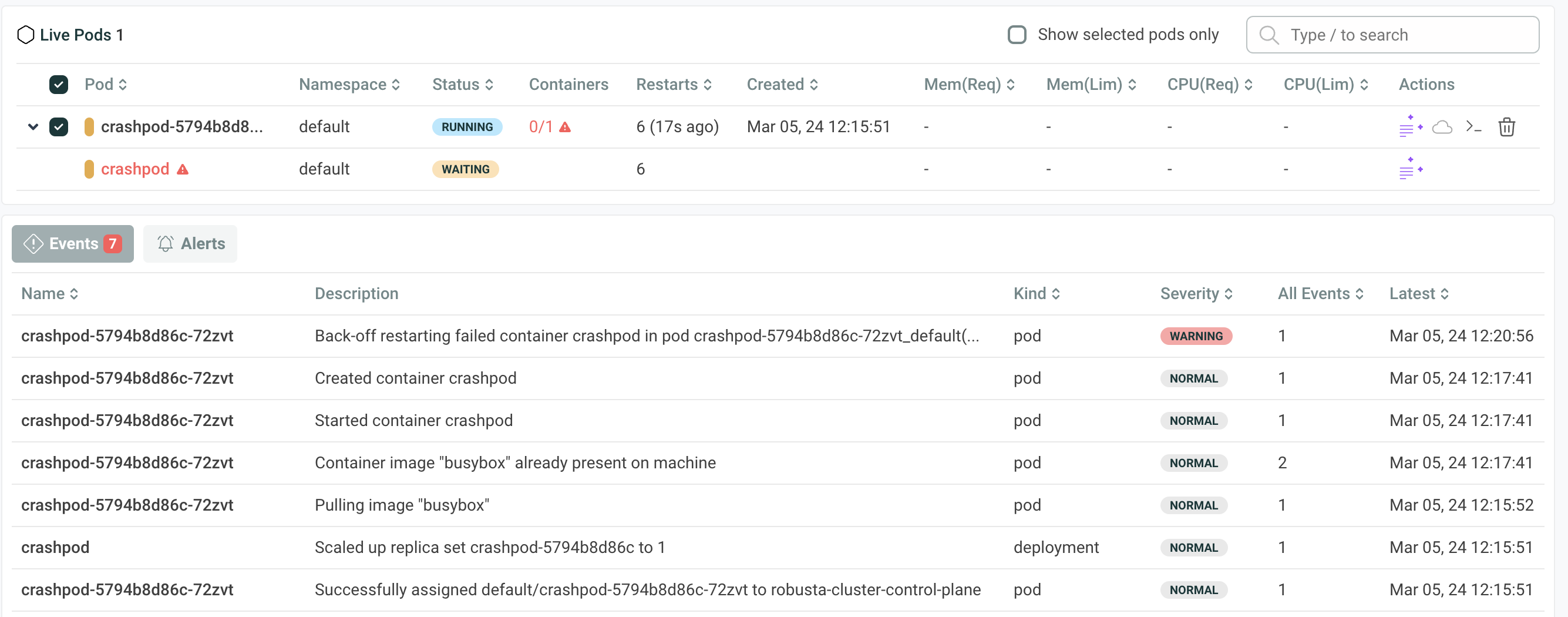Toggle Show selected pods only checkbox
This screenshot has width=1568, height=617.
pos(1017,35)
